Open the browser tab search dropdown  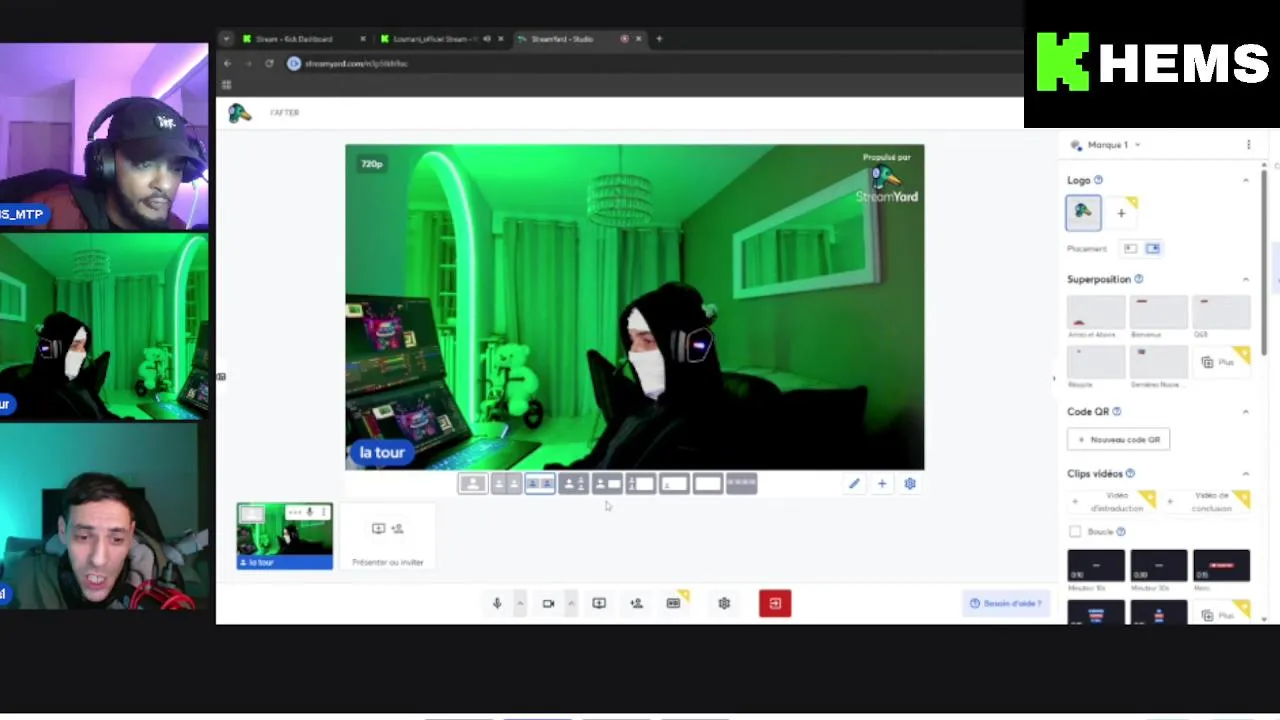click(226, 39)
